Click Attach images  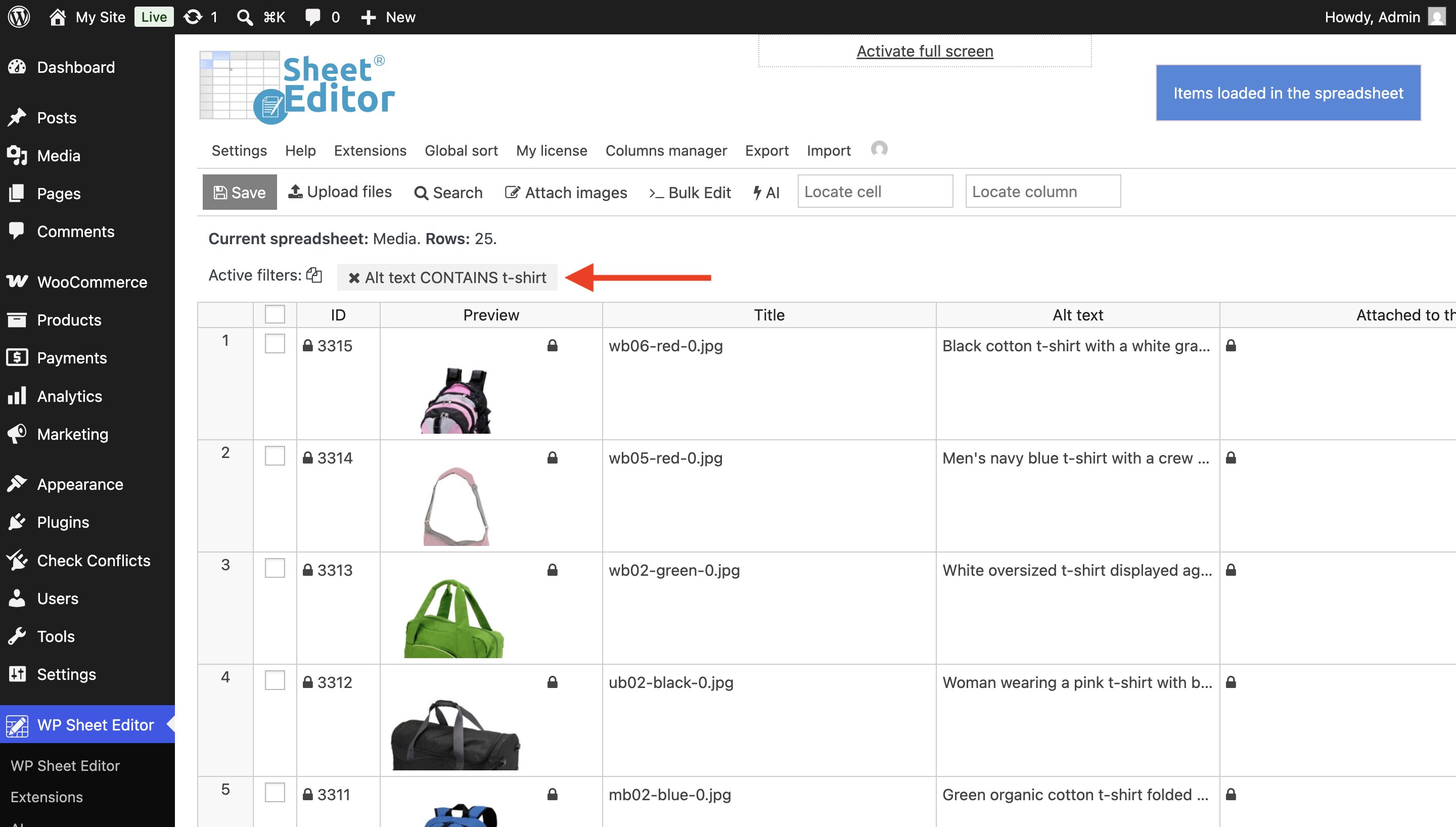click(x=566, y=193)
